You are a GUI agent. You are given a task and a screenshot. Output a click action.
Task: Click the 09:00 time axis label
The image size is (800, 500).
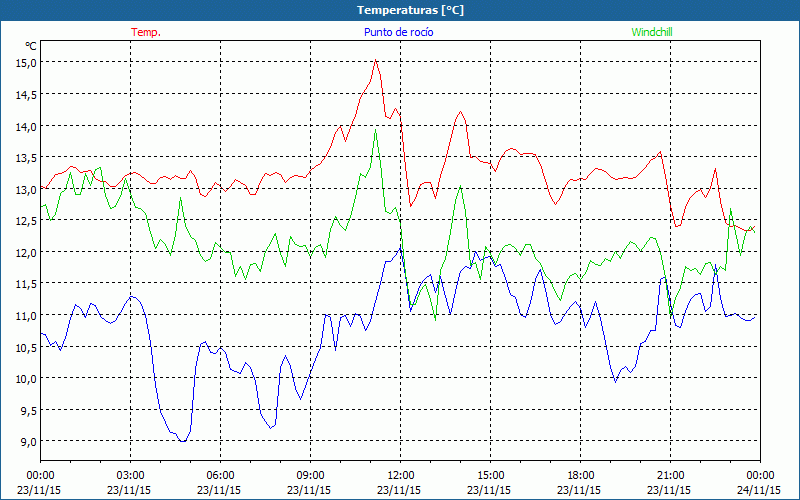(x=310, y=476)
